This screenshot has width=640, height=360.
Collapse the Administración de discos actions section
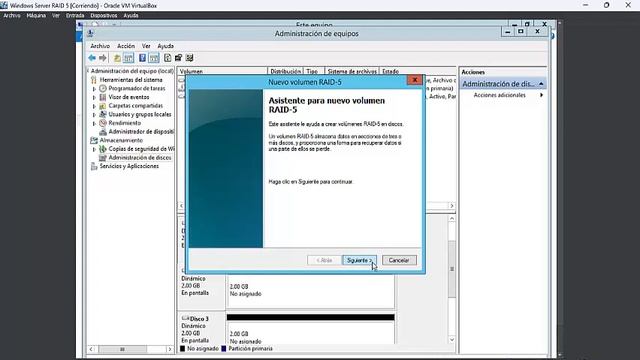(x=541, y=84)
